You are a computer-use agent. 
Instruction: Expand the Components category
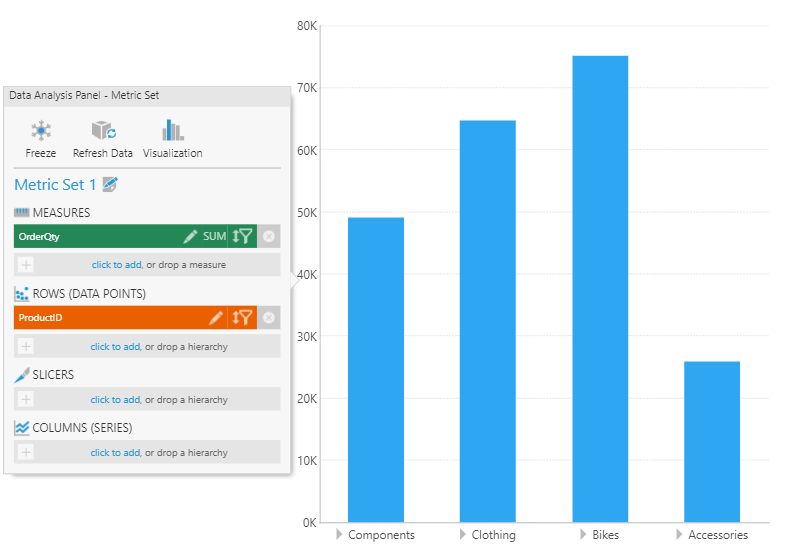coord(340,535)
